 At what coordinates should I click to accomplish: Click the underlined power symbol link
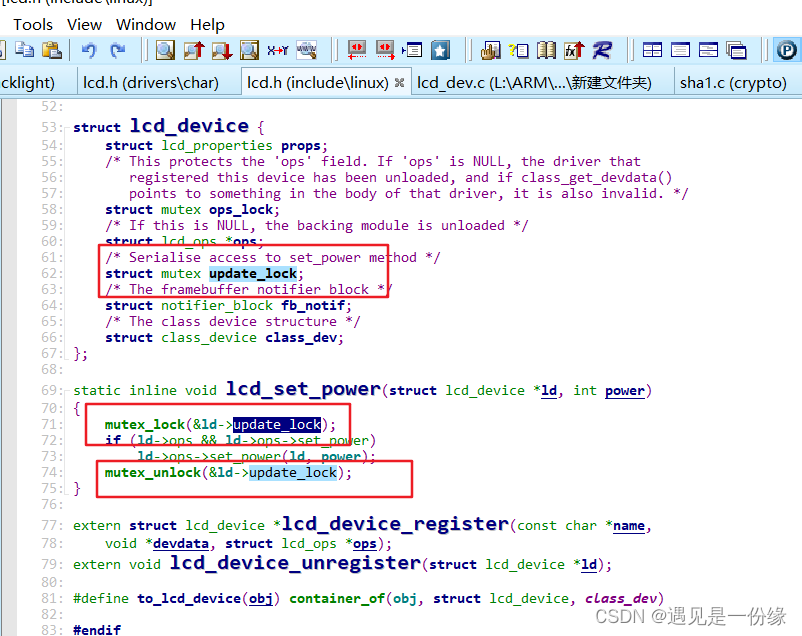click(624, 390)
